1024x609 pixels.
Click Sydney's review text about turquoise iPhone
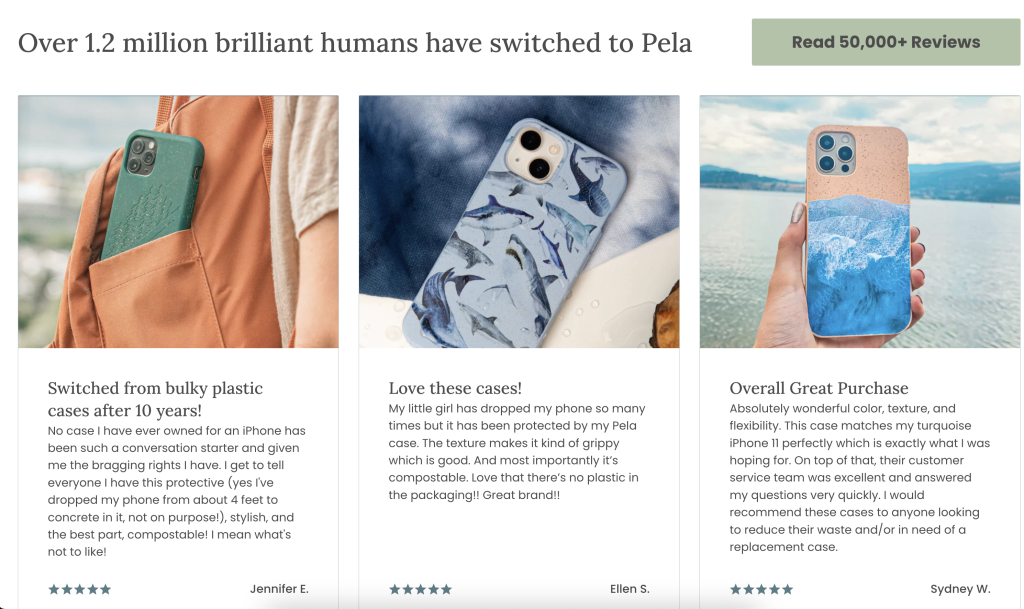tap(859, 478)
